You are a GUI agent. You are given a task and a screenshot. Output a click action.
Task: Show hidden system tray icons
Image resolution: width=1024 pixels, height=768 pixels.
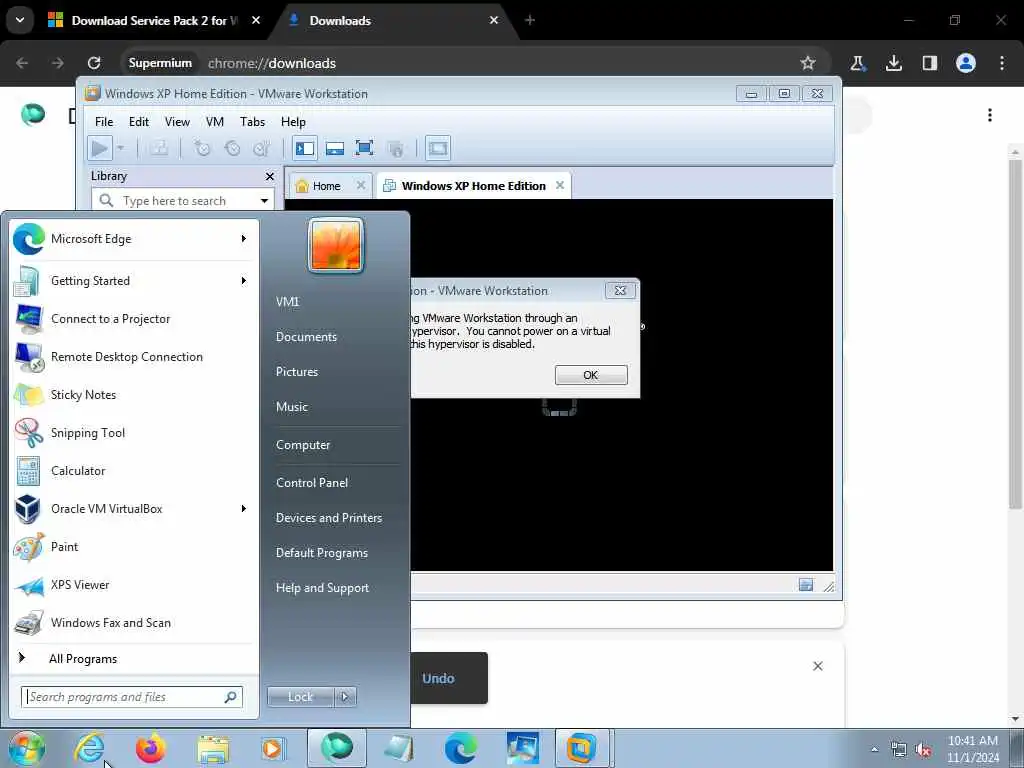[874, 749]
